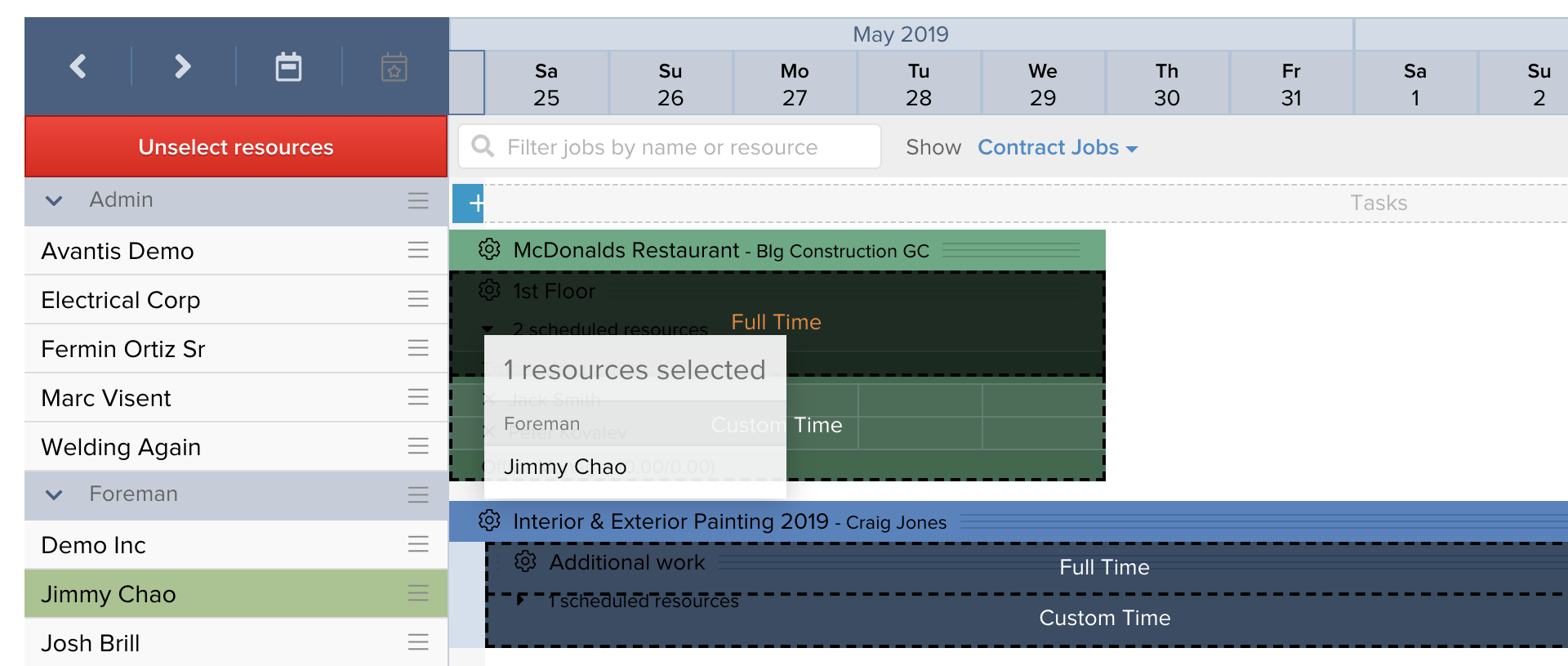Click Interior & Exterior Painting 2019 title
The height and width of the screenshot is (666, 1568).
pos(670,521)
